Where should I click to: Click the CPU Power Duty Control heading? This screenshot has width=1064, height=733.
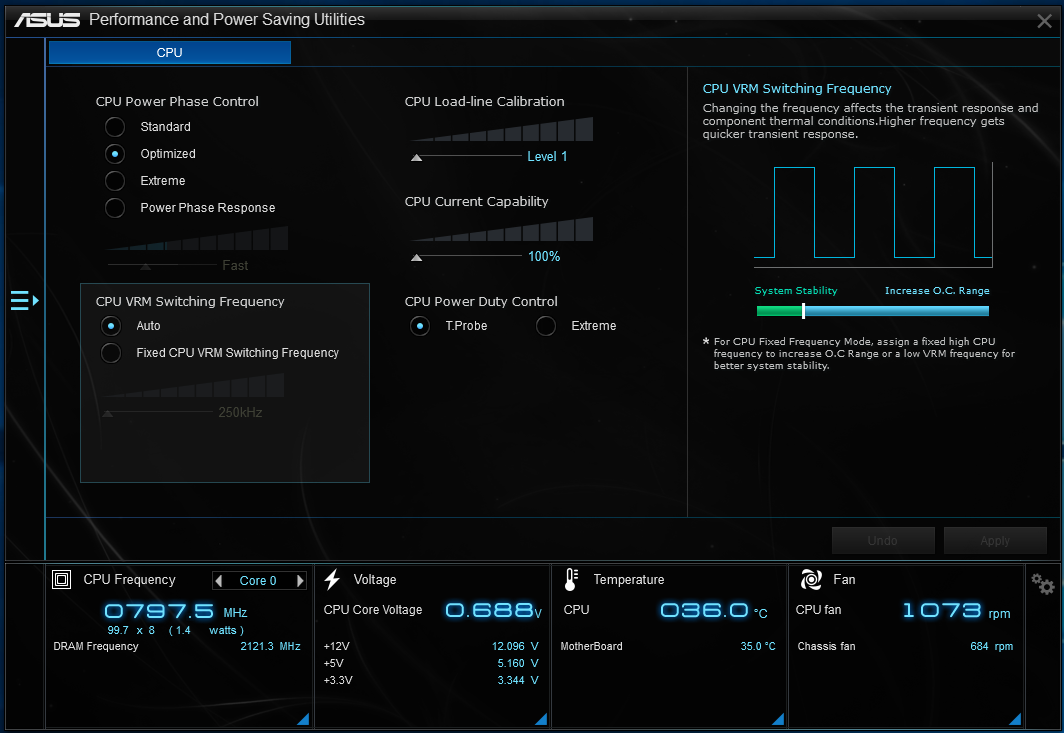tap(481, 301)
